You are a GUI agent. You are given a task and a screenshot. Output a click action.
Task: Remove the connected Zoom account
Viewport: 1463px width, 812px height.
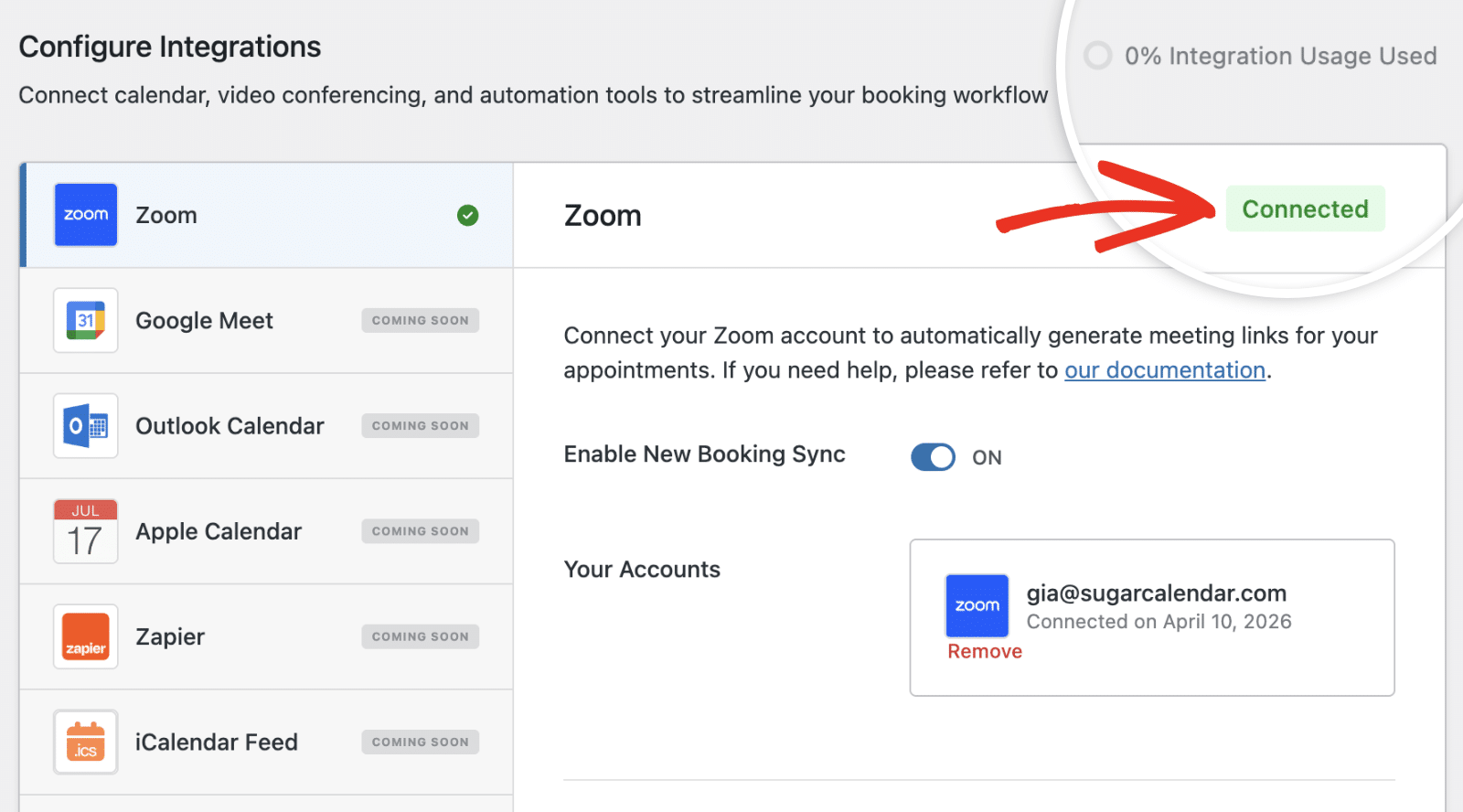click(985, 651)
